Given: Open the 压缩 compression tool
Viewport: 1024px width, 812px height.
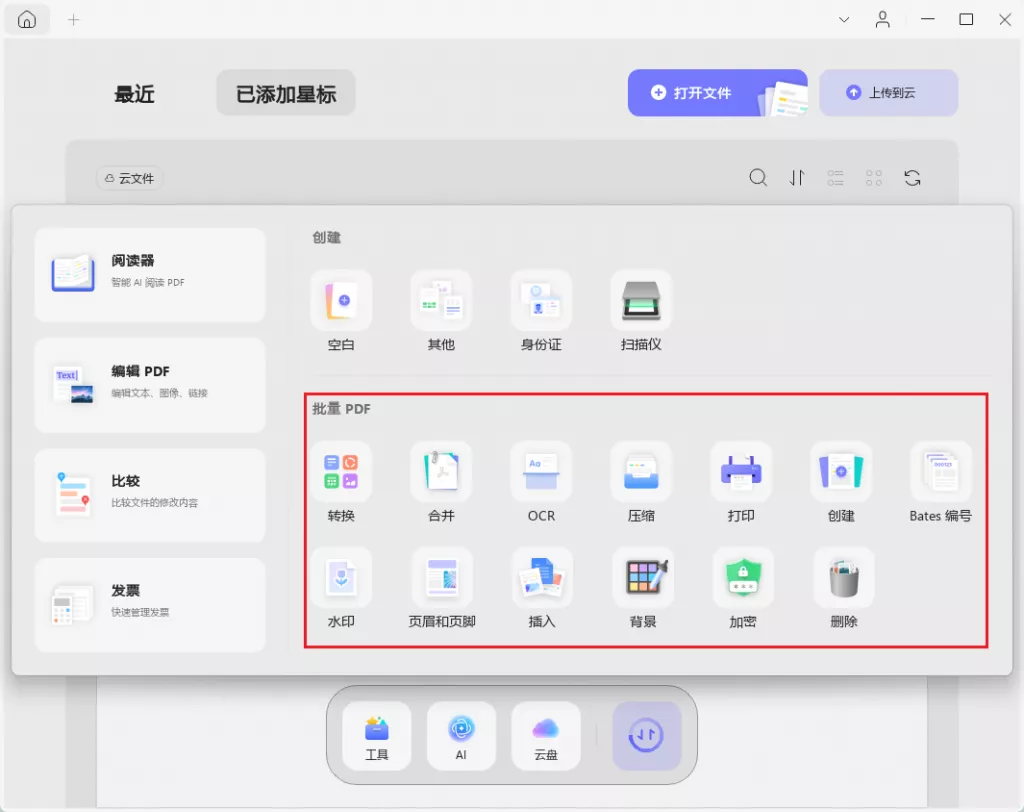Looking at the screenshot, I should coord(641,483).
